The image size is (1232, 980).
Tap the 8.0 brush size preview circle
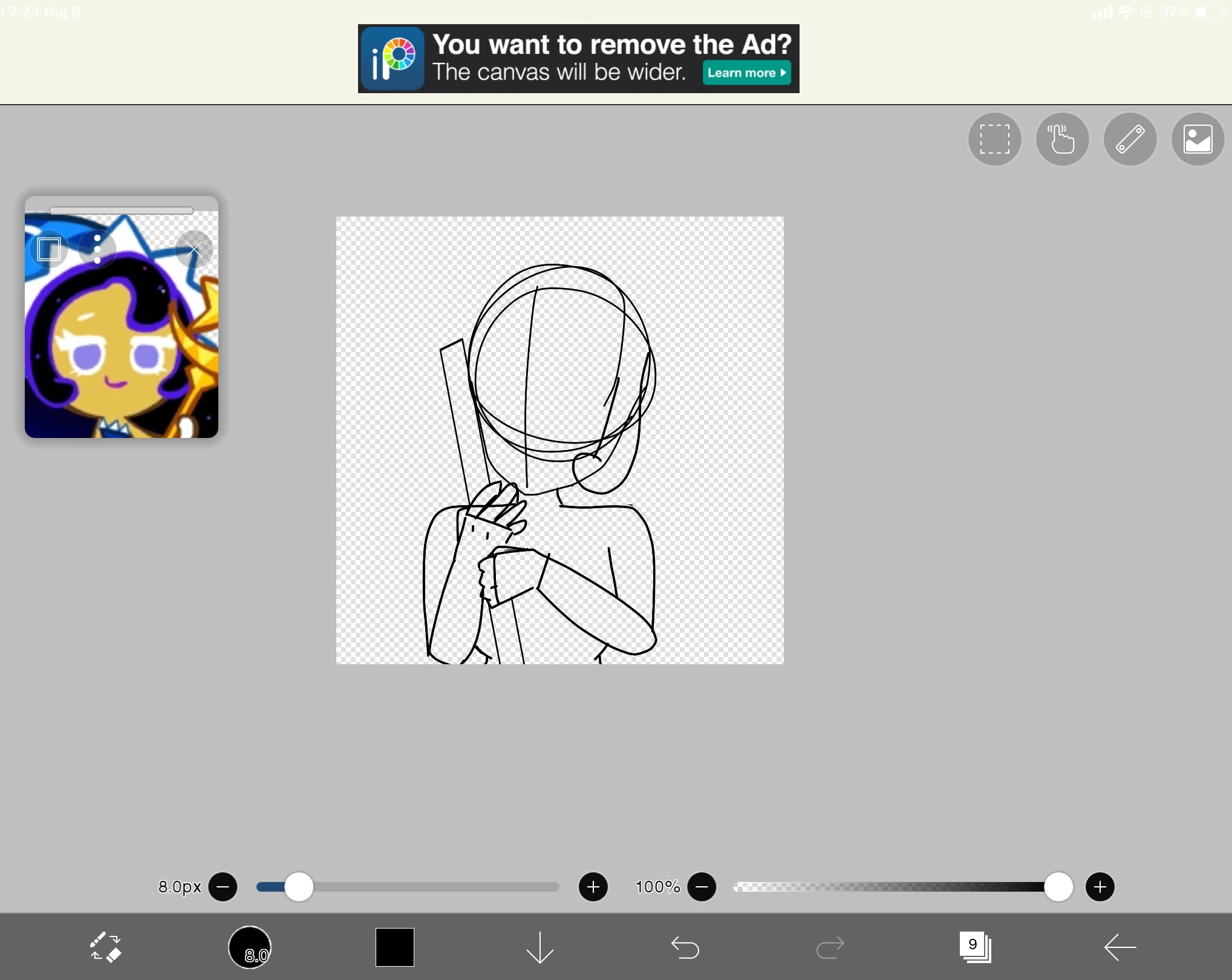[x=250, y=947]
